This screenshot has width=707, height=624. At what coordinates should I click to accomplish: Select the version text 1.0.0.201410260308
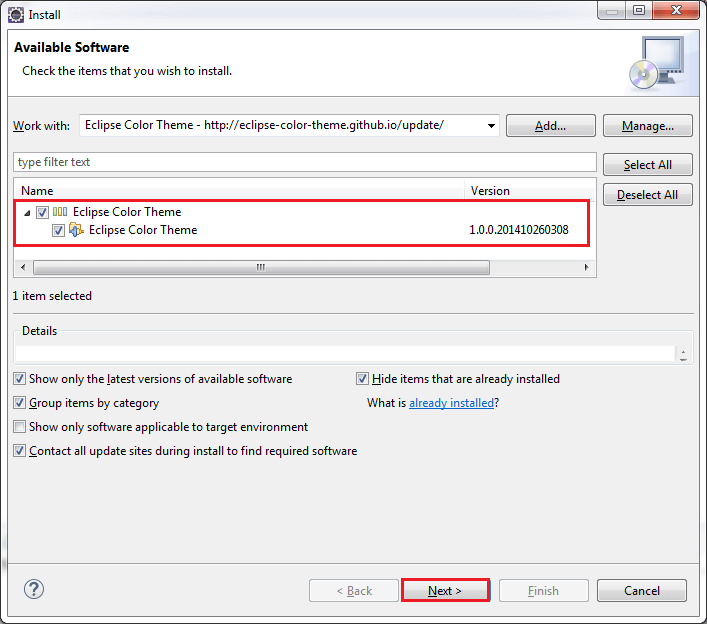519,230
